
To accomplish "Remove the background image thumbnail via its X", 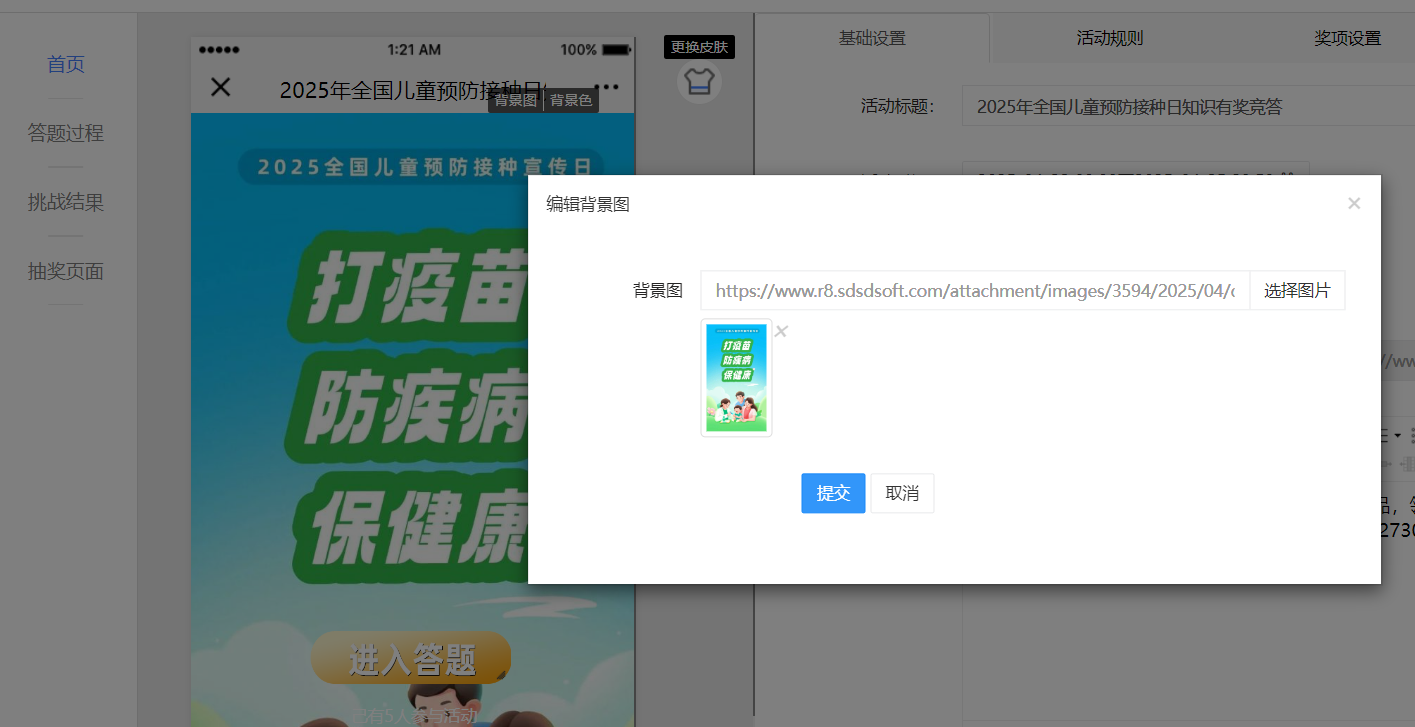I will coord(780,331).
